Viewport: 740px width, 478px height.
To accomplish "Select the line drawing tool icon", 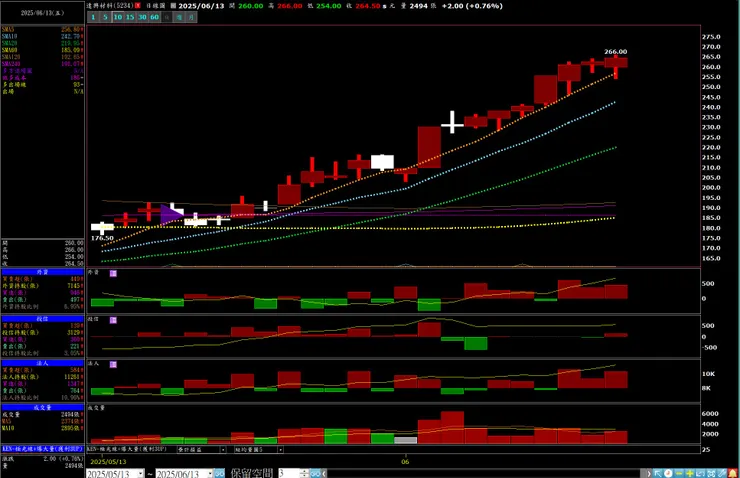I will 722,473.
